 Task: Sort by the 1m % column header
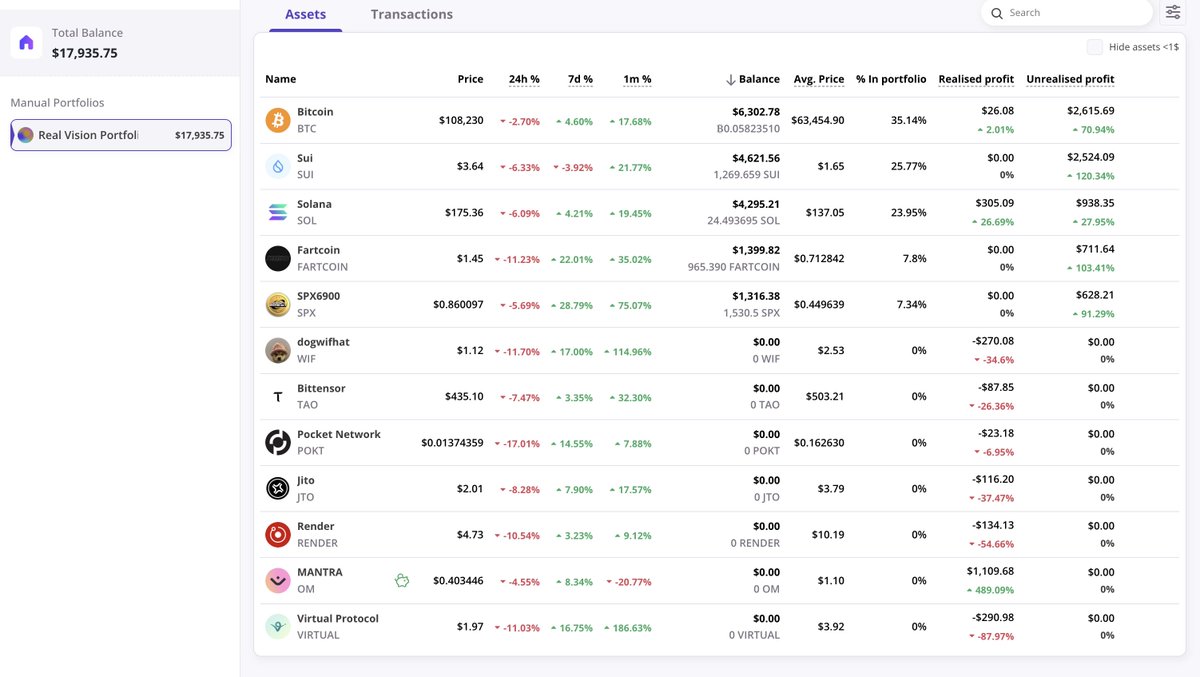click(637, 79)
